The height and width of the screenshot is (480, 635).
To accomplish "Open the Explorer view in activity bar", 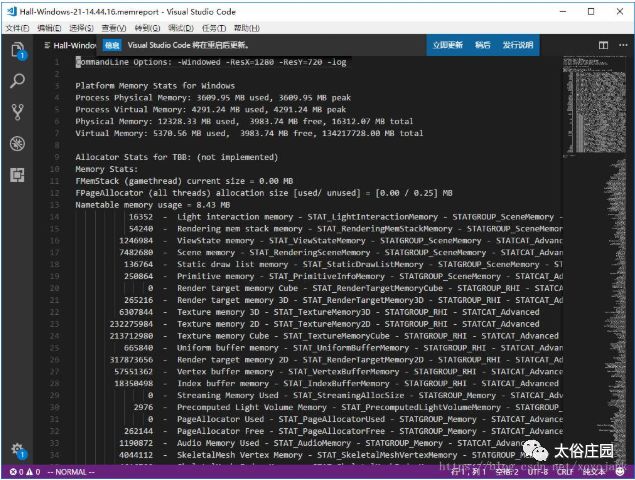I will pos(17,51).
